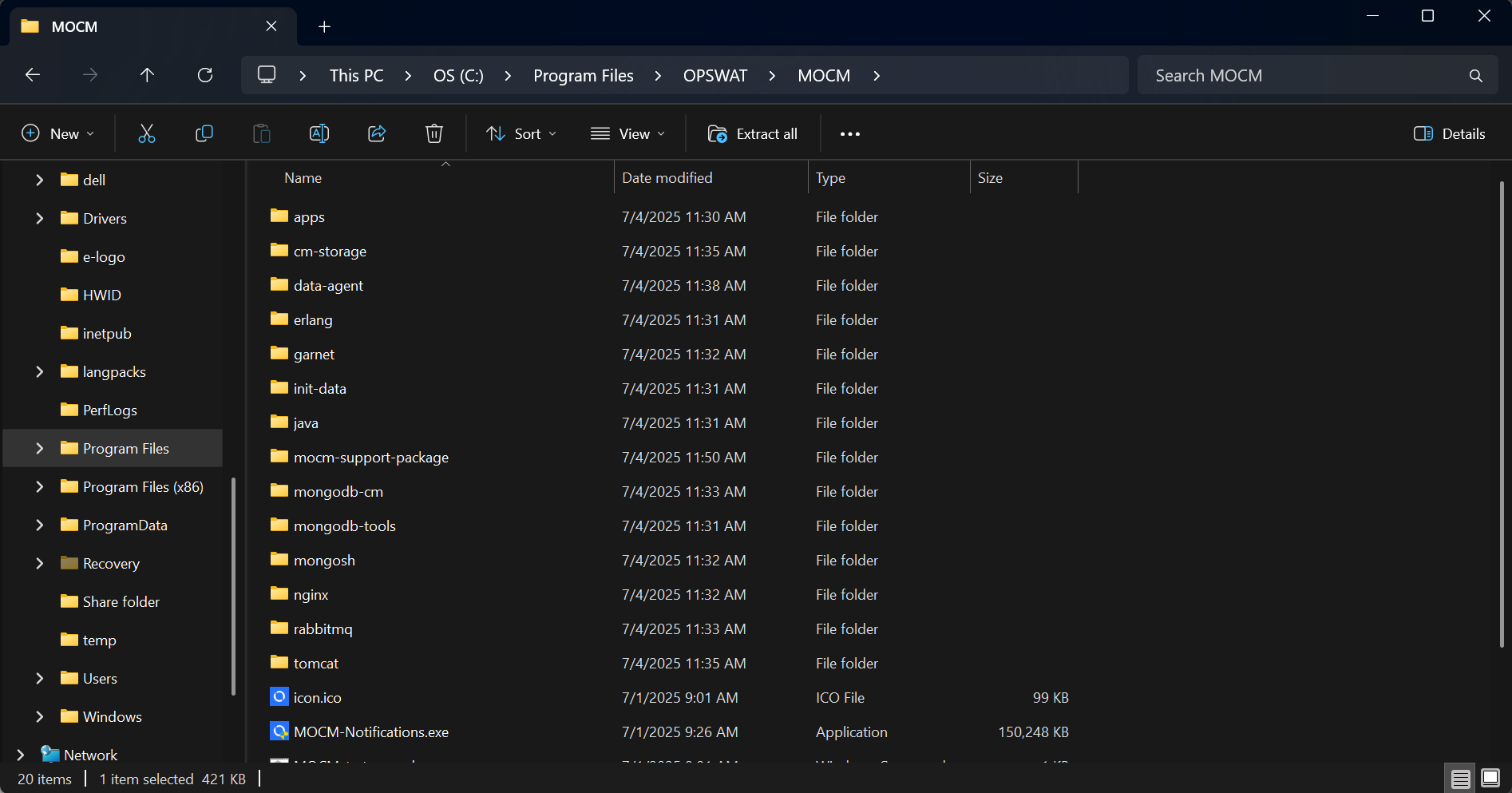Click the apps folder icon
This screenshot has width=1512, height=793.
coord(279,216)
